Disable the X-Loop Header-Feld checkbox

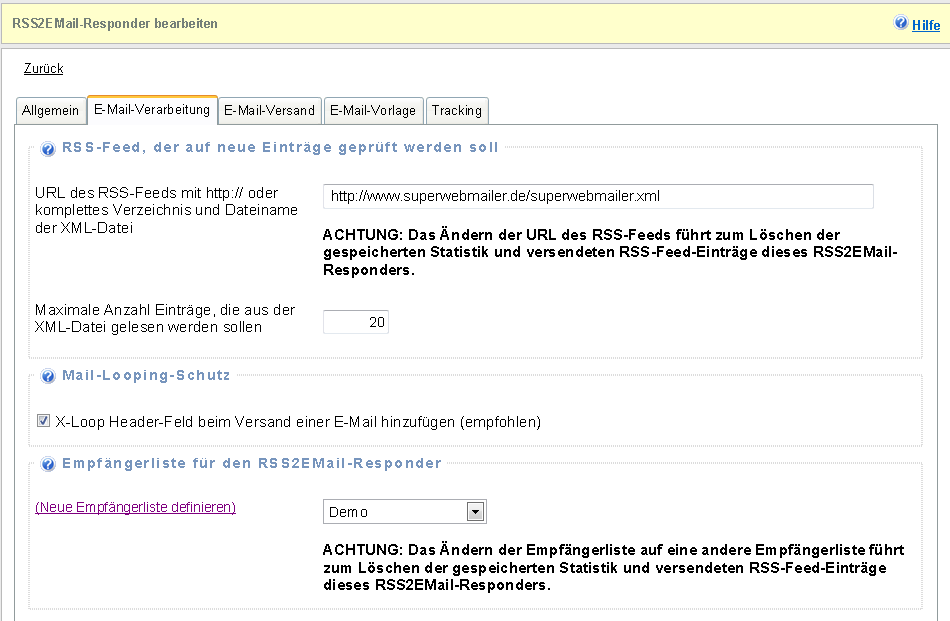(x=44, y=421)
